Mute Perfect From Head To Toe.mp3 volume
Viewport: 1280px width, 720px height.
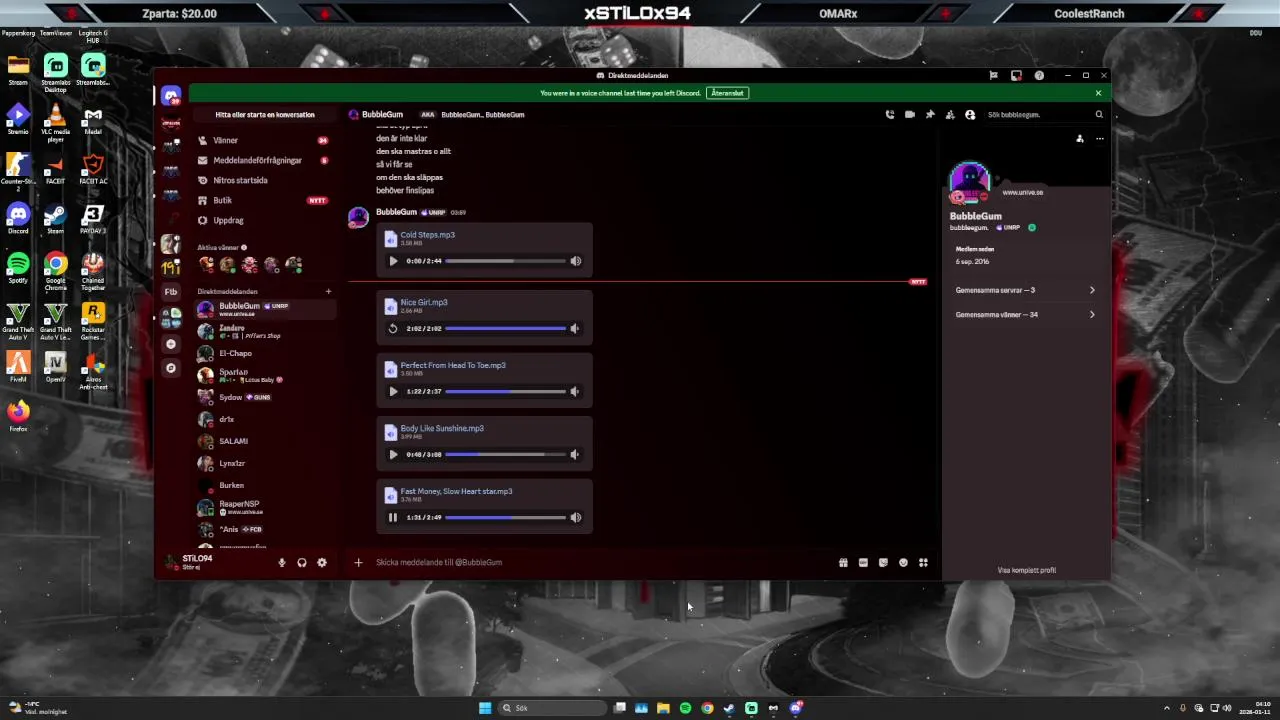point(574,391)
